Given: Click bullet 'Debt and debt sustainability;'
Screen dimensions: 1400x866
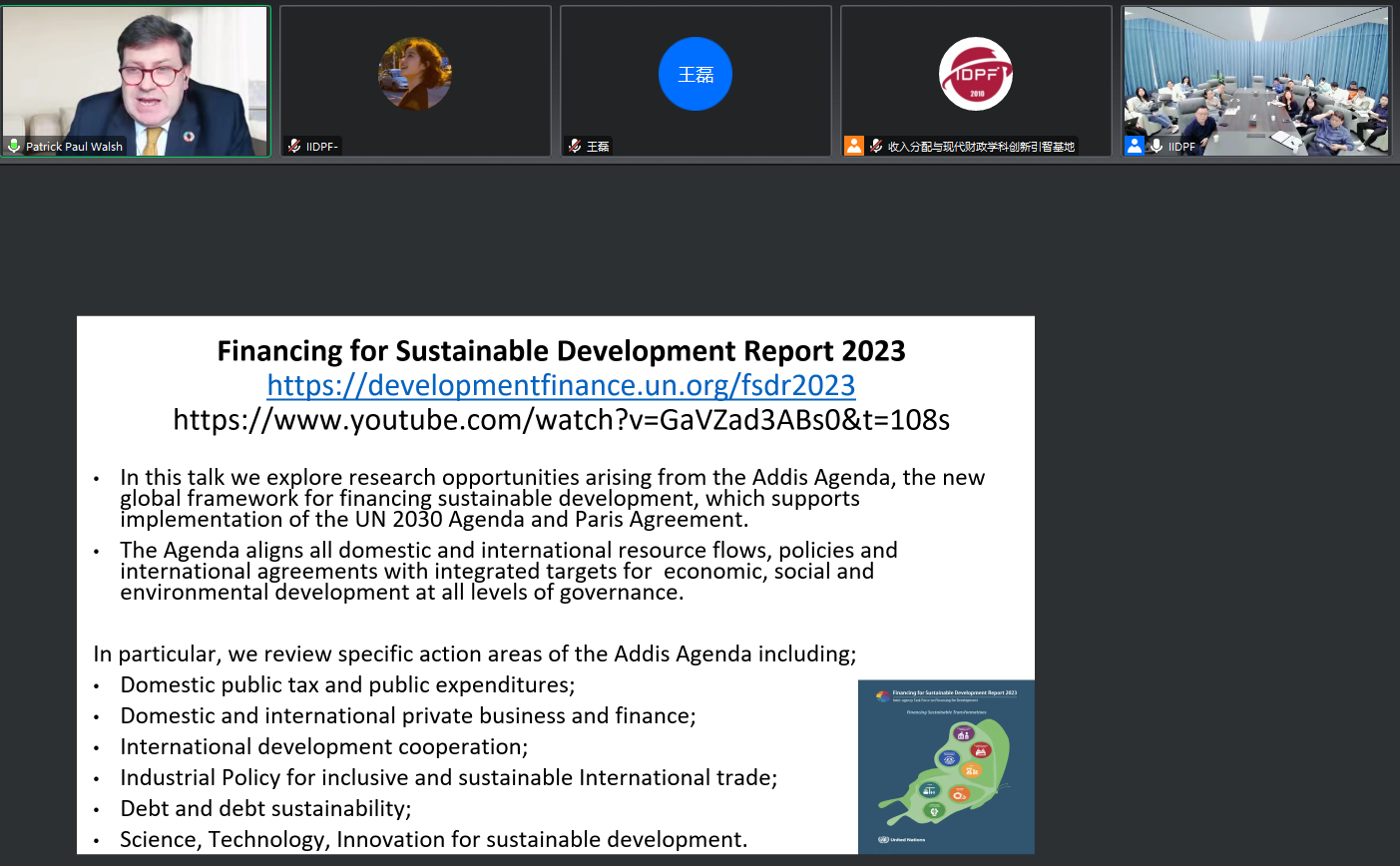Looking at the screenshot, I should pyautogui.click(x=265, y=809).
